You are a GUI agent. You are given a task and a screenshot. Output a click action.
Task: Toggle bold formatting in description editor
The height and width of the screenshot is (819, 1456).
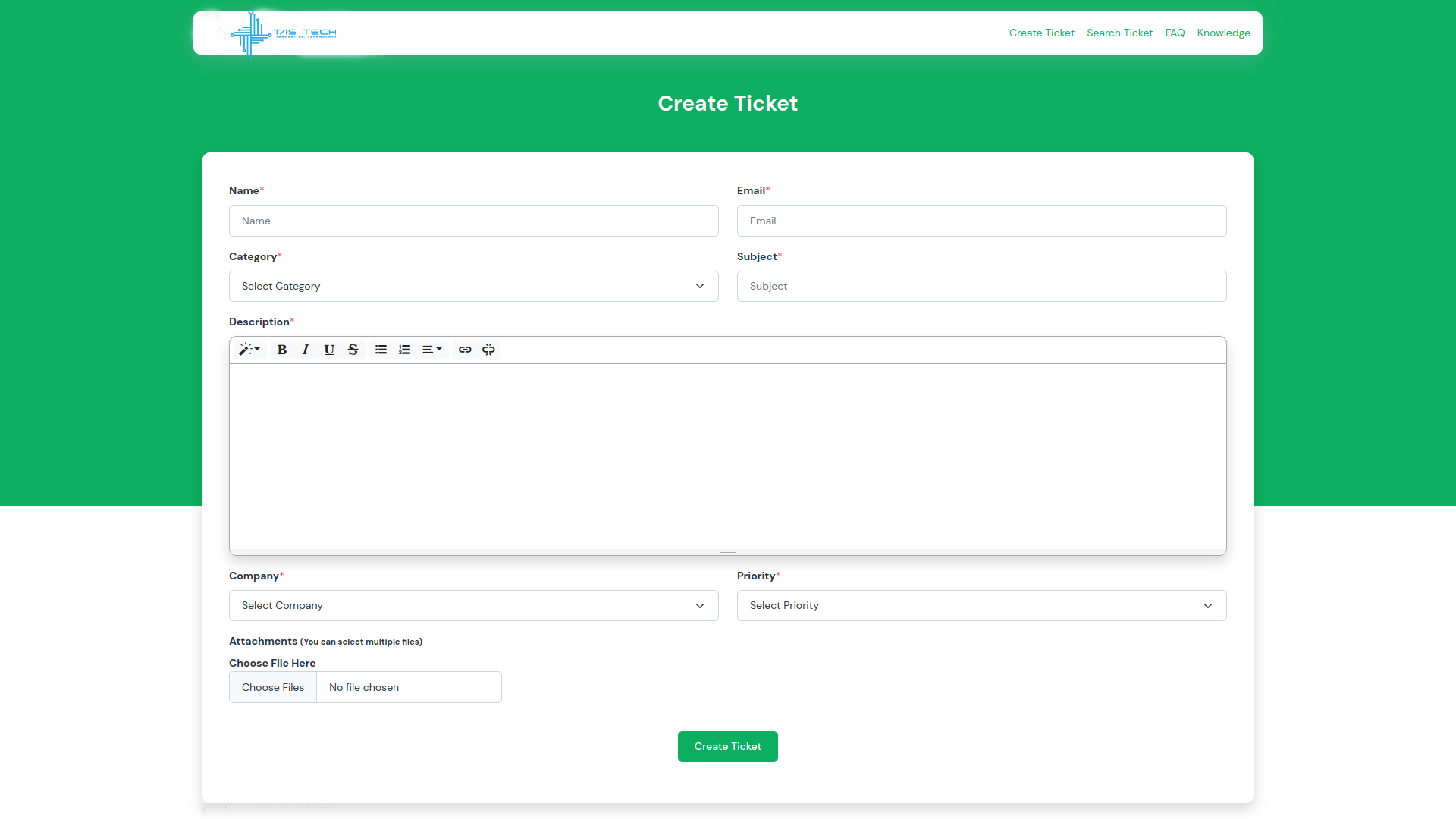click(282, 350)
